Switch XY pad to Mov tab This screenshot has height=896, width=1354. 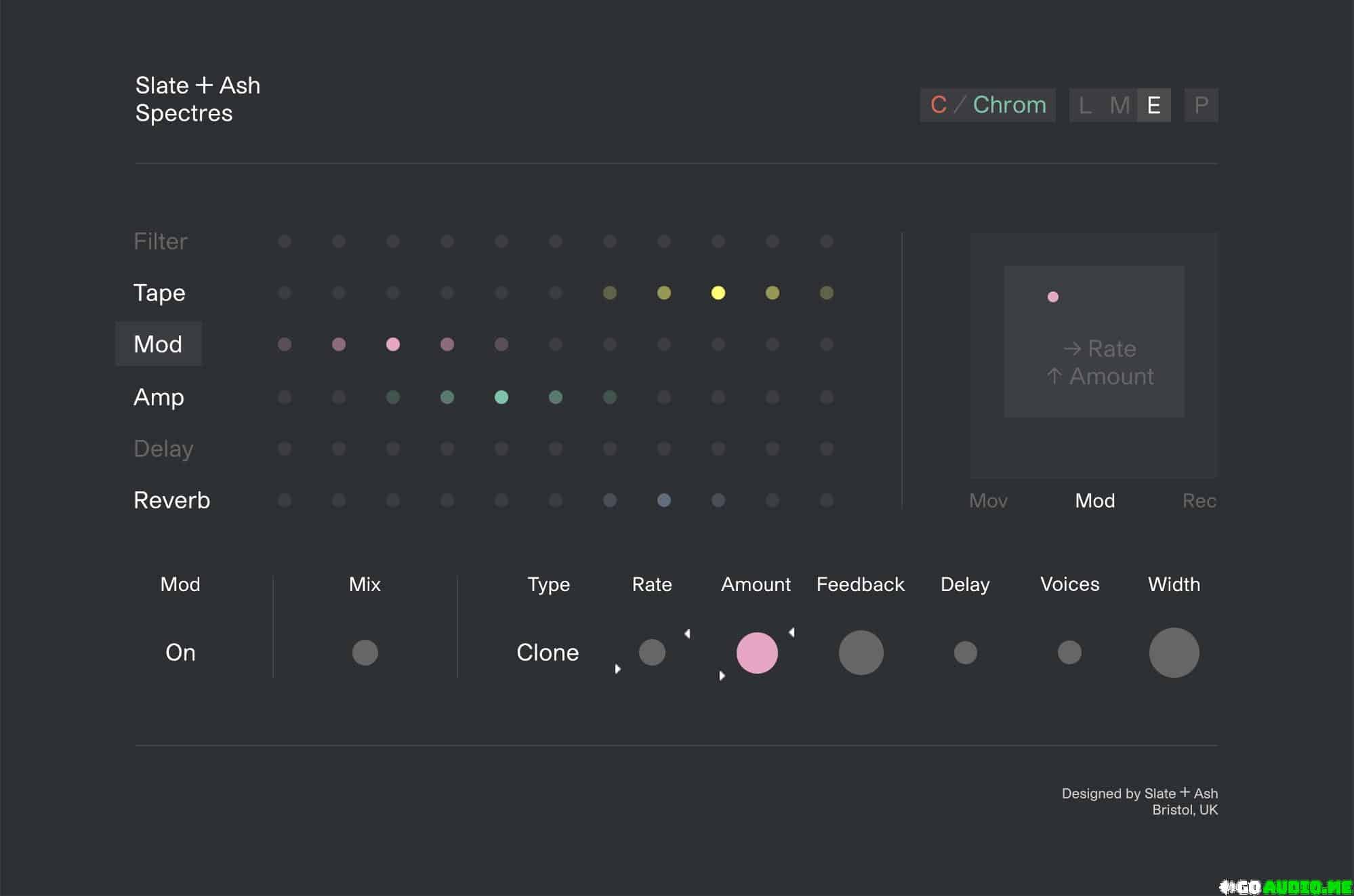(x=988, y=501)
